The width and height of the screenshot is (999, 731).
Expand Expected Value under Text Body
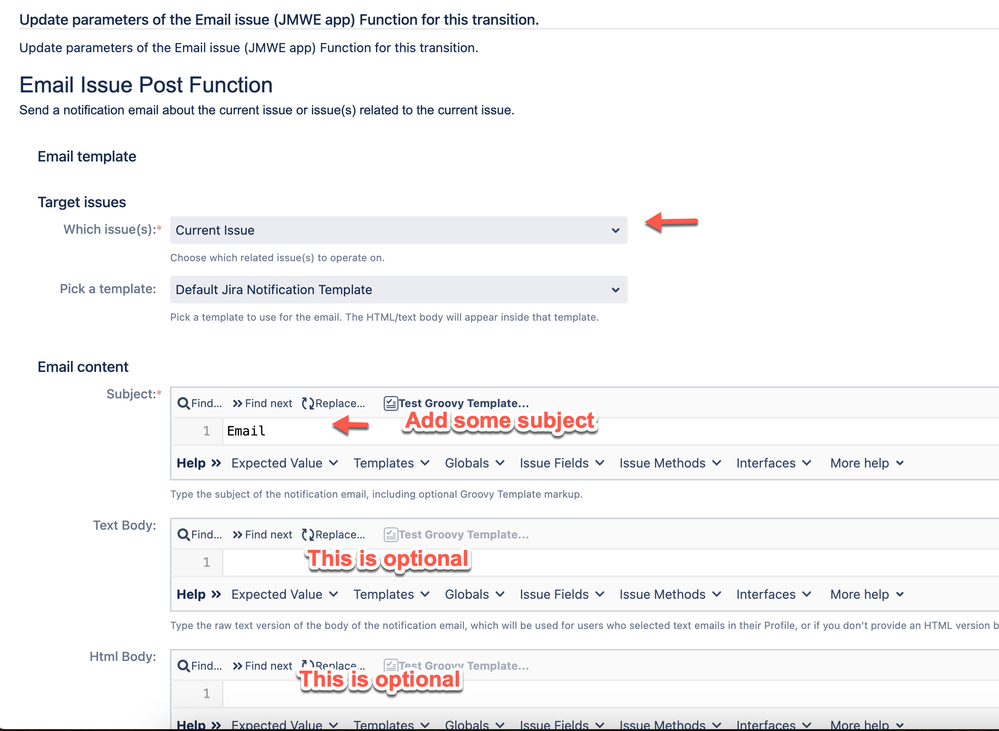(x=284, y=595)
